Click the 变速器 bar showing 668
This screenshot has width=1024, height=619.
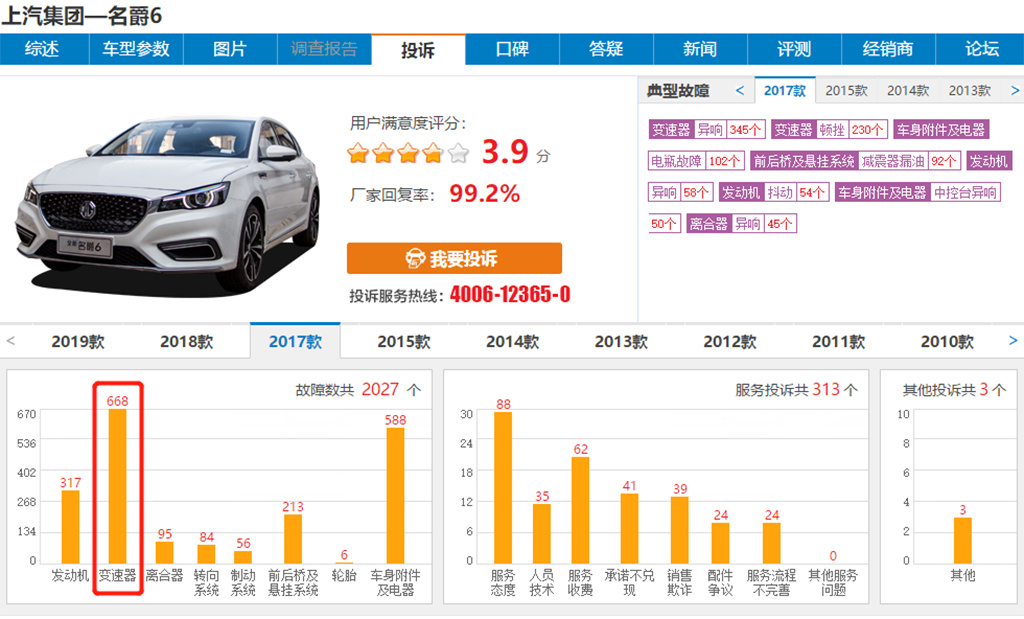[118, 486]
